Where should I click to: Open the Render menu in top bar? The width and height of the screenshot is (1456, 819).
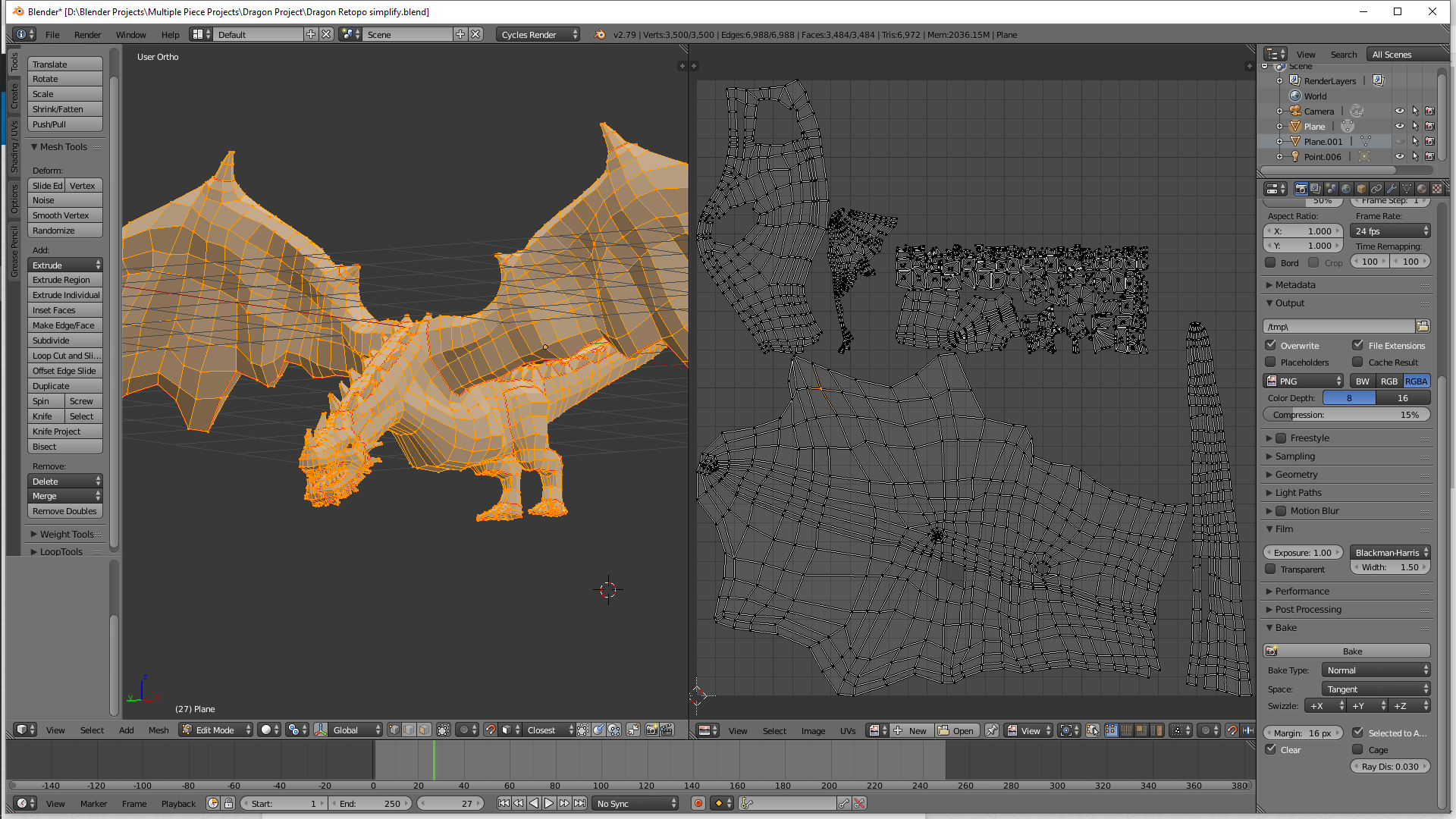[87, 34]
